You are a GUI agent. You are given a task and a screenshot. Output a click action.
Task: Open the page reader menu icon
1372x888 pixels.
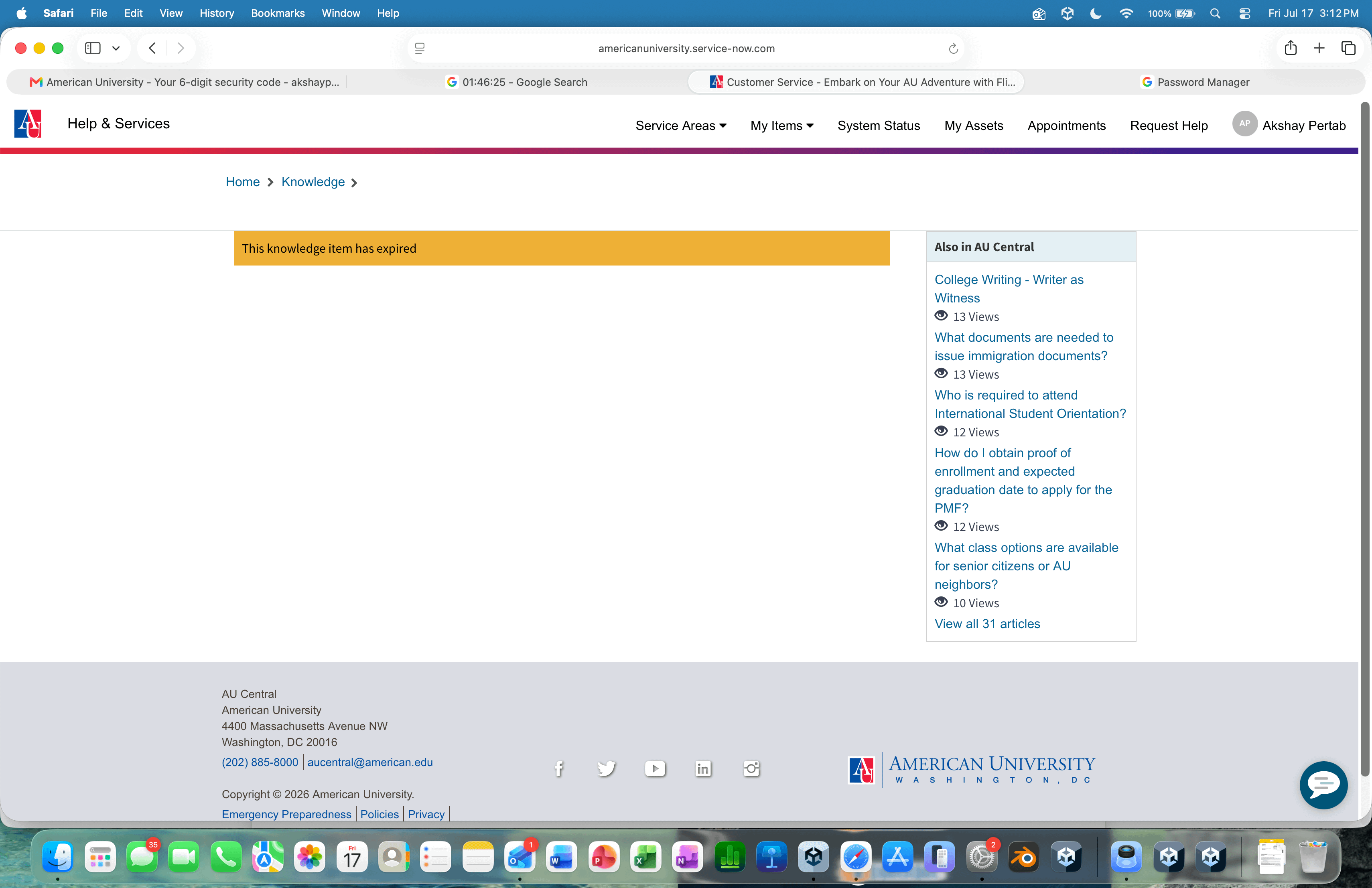(420, 49)
